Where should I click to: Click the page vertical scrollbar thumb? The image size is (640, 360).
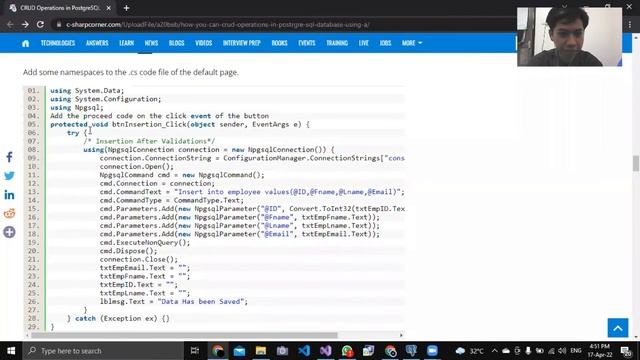[x=636, y=163]
